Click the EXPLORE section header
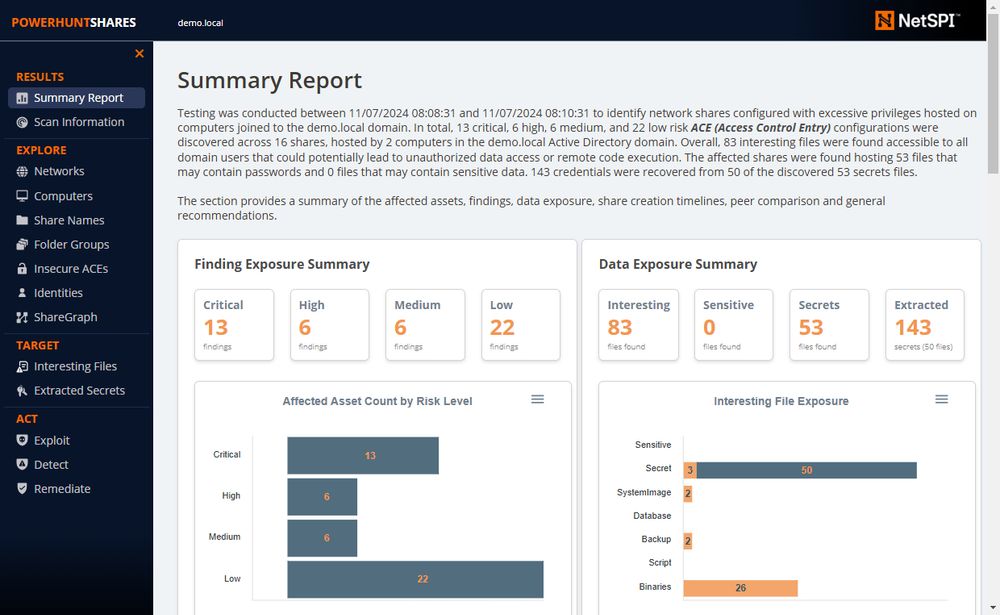The height and width of the screenshot is (615, 1000). [x=41, y=150]
